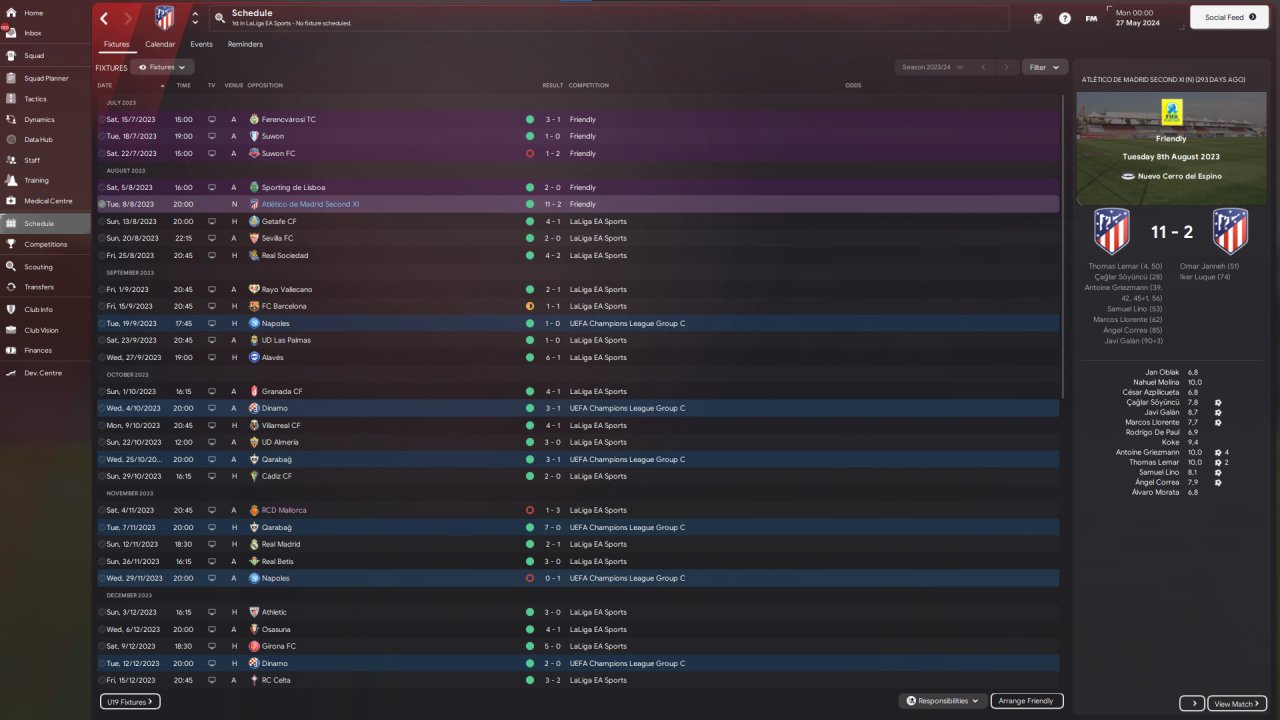
Task: Toggle the selector on the RCD Mallorca row
Action: [102, 511]
